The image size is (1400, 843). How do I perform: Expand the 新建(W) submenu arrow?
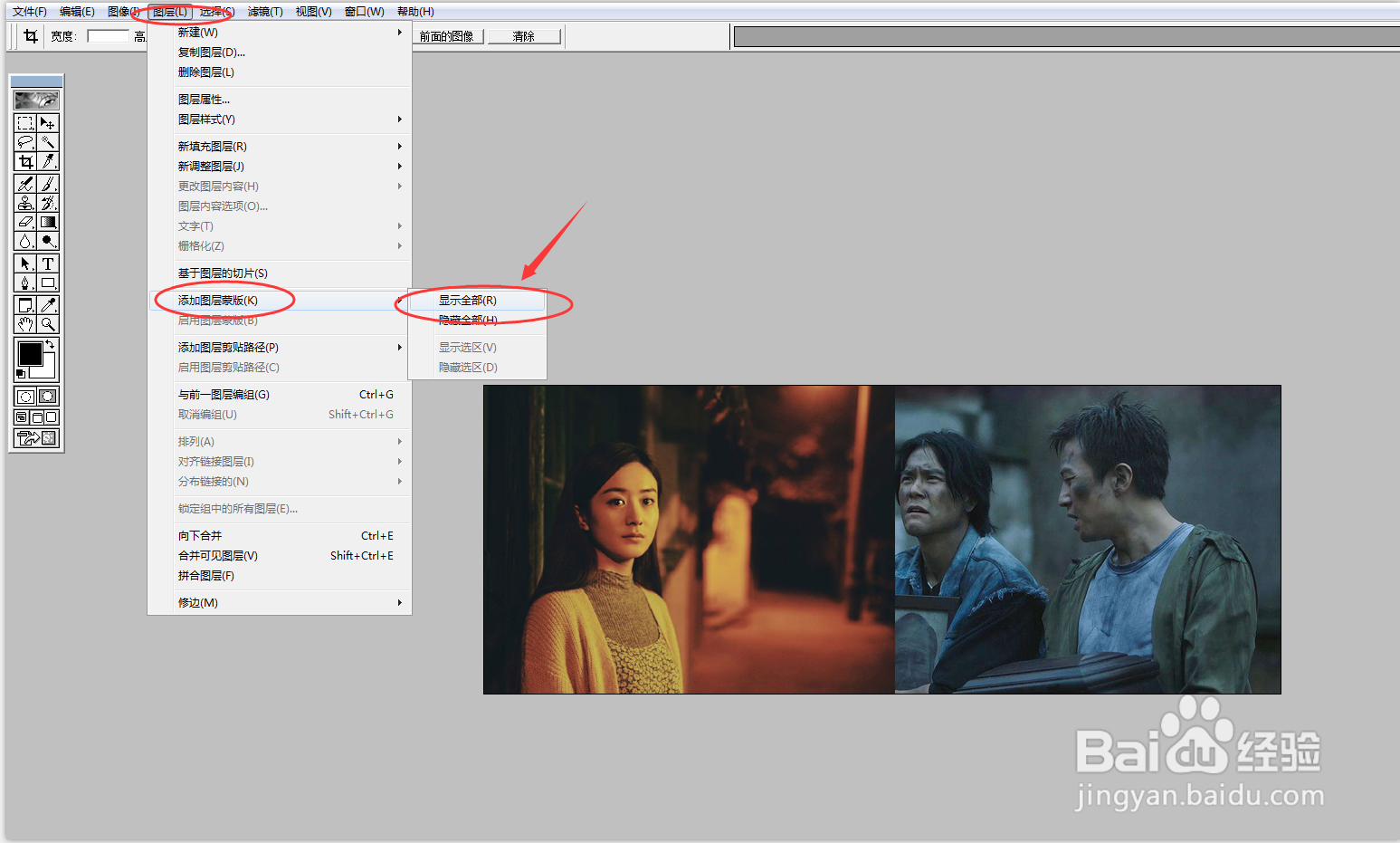click(x=399, y=33)
